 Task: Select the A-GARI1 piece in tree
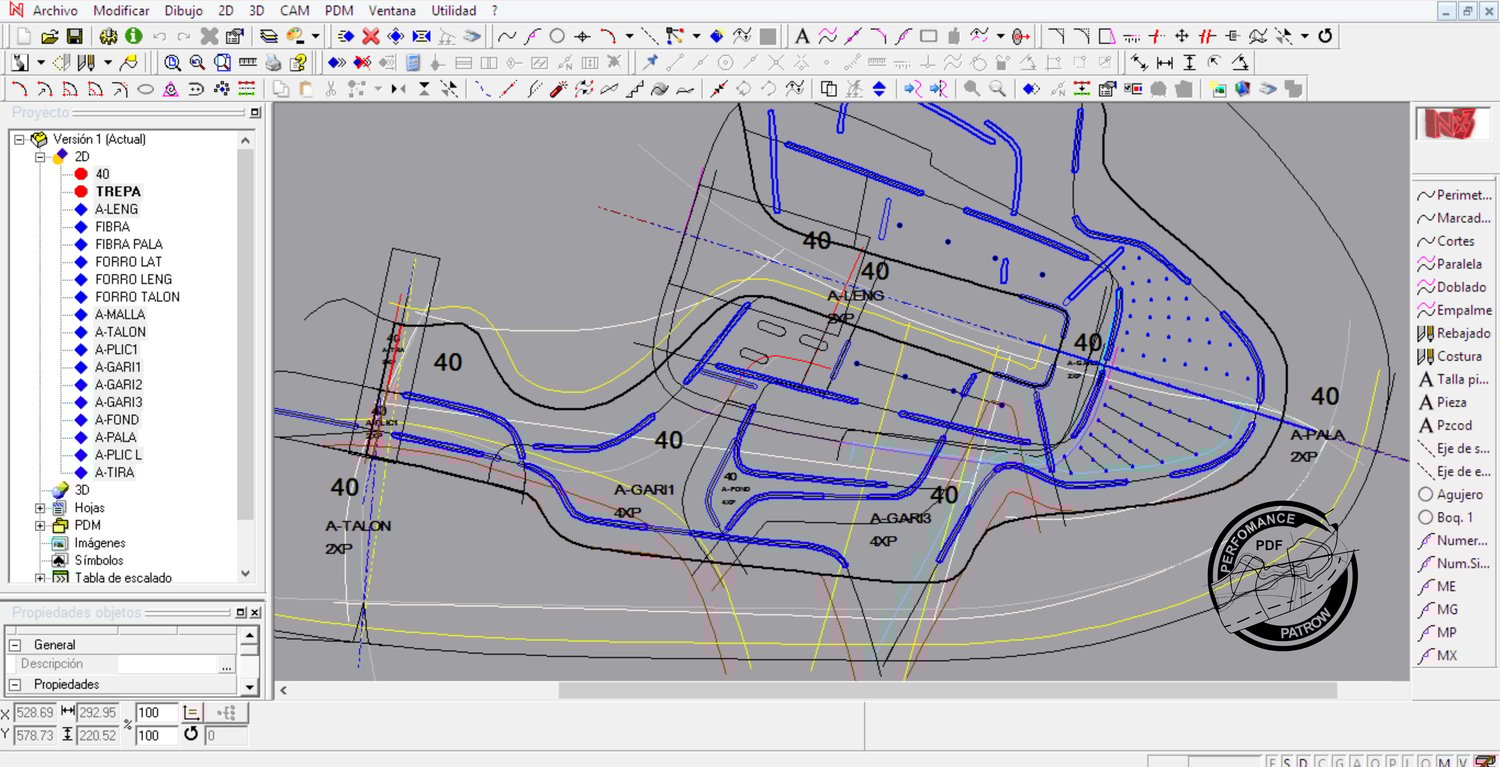pyautogui.click(x=118, y=367)
